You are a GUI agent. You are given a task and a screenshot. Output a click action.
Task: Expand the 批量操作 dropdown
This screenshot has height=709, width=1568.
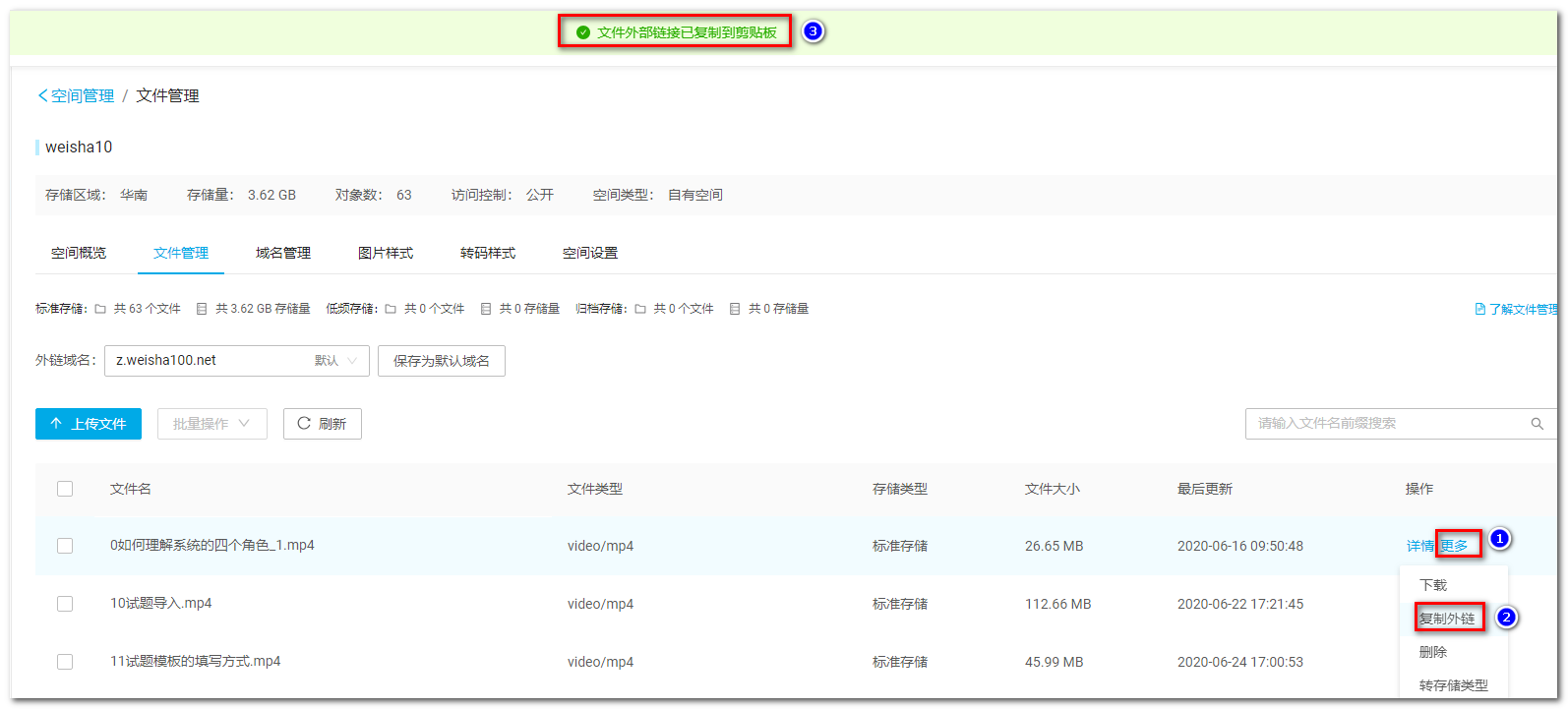pos(211,424)
